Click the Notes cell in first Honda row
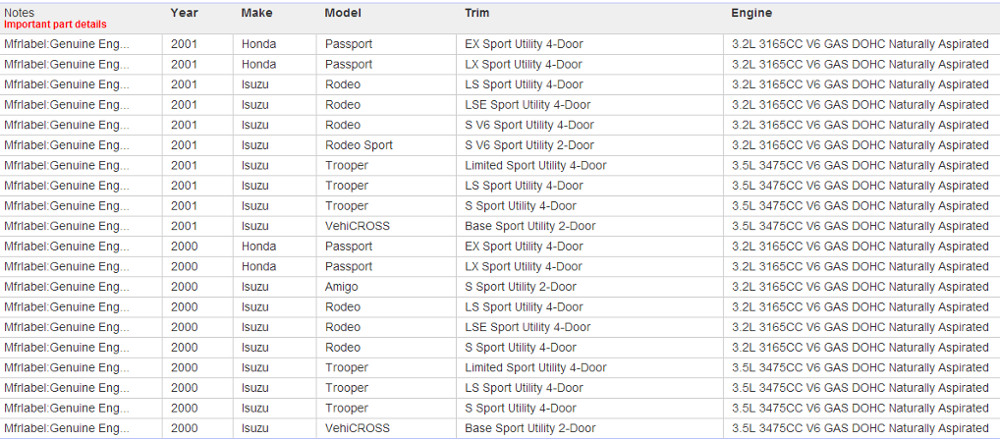 click(81, 45)
